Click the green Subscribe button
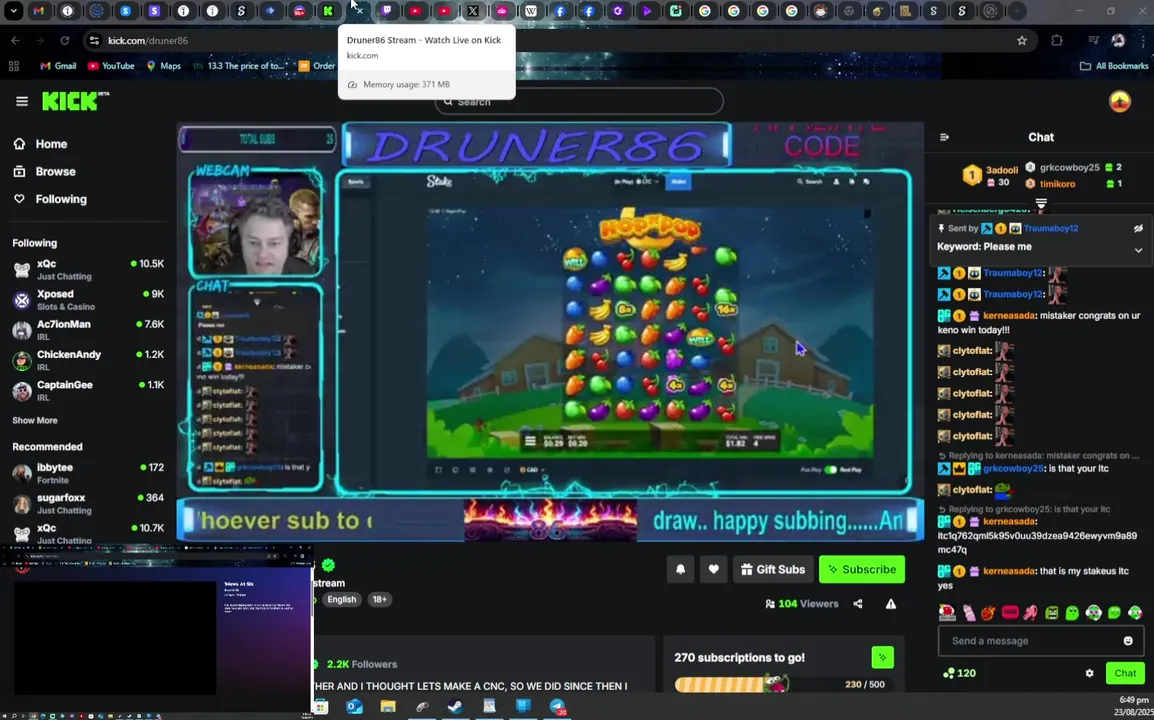 [862, 569]
